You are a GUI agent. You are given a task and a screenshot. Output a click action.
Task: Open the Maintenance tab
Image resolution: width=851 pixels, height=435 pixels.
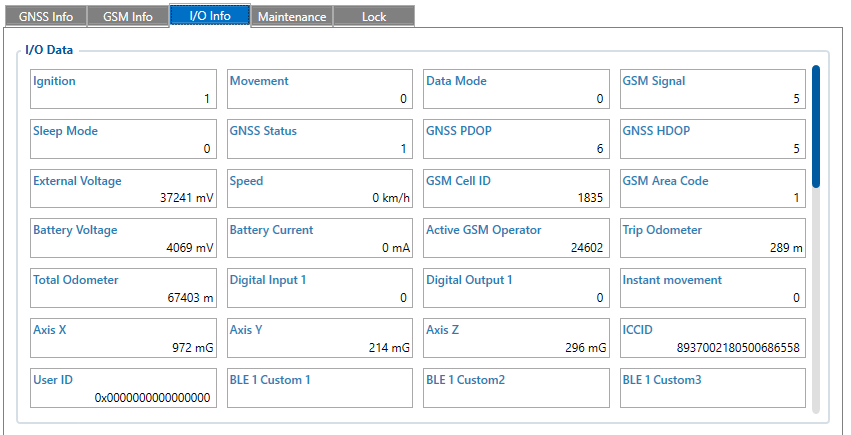291,17
